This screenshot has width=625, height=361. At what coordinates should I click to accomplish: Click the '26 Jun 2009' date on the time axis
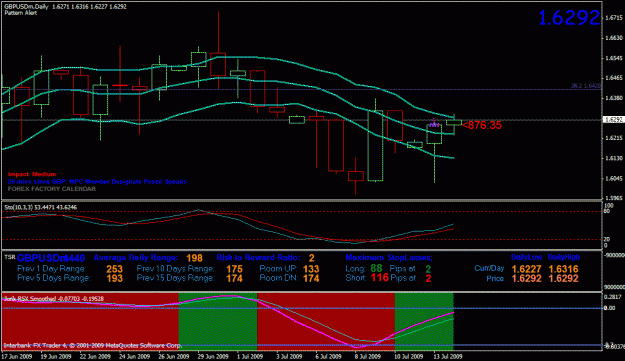174,356
